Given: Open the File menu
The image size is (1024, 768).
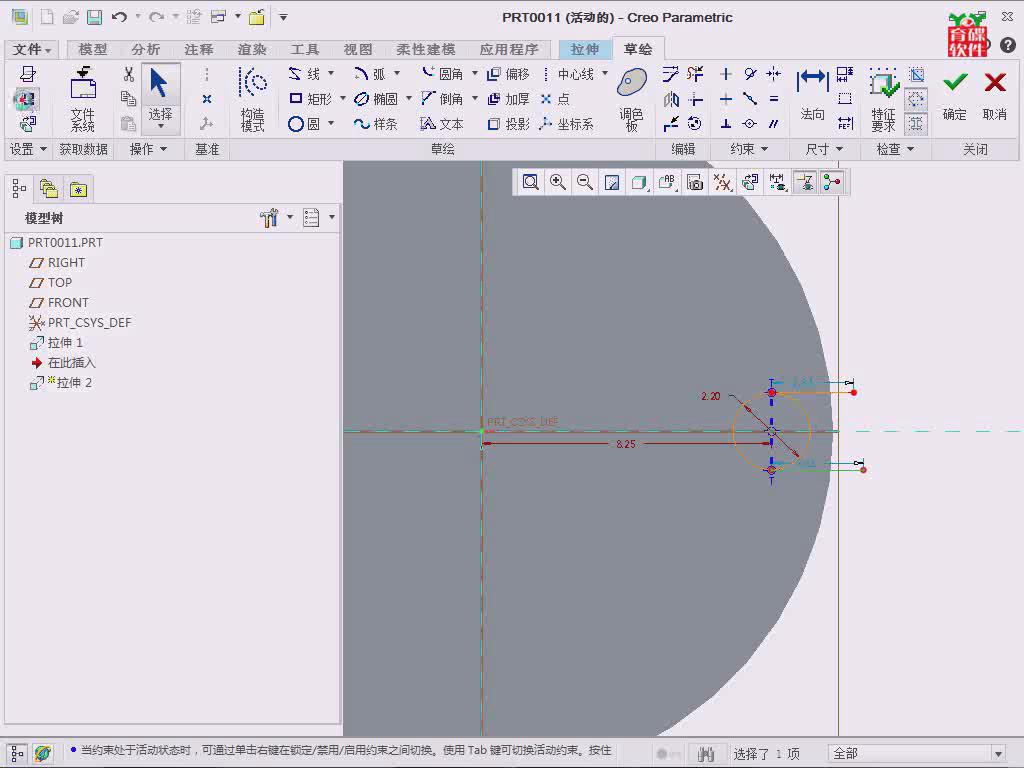Looking at the screenshot, I should pyautogui.click(x=31, y=49).
